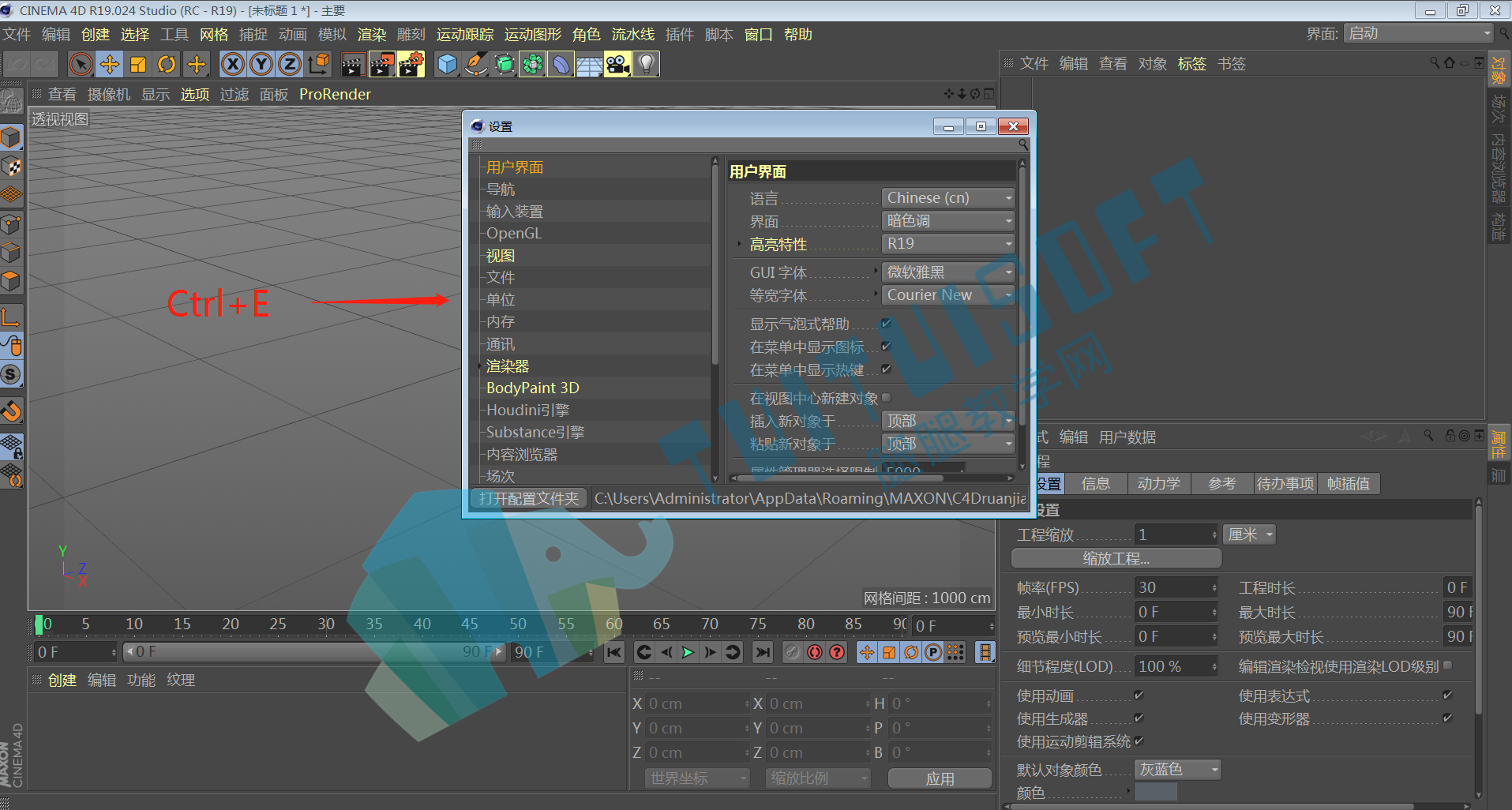Click the frame rate (FPS) field showing 30
The height and width of the screenshot is (810, 1512).
point(1176,588)
